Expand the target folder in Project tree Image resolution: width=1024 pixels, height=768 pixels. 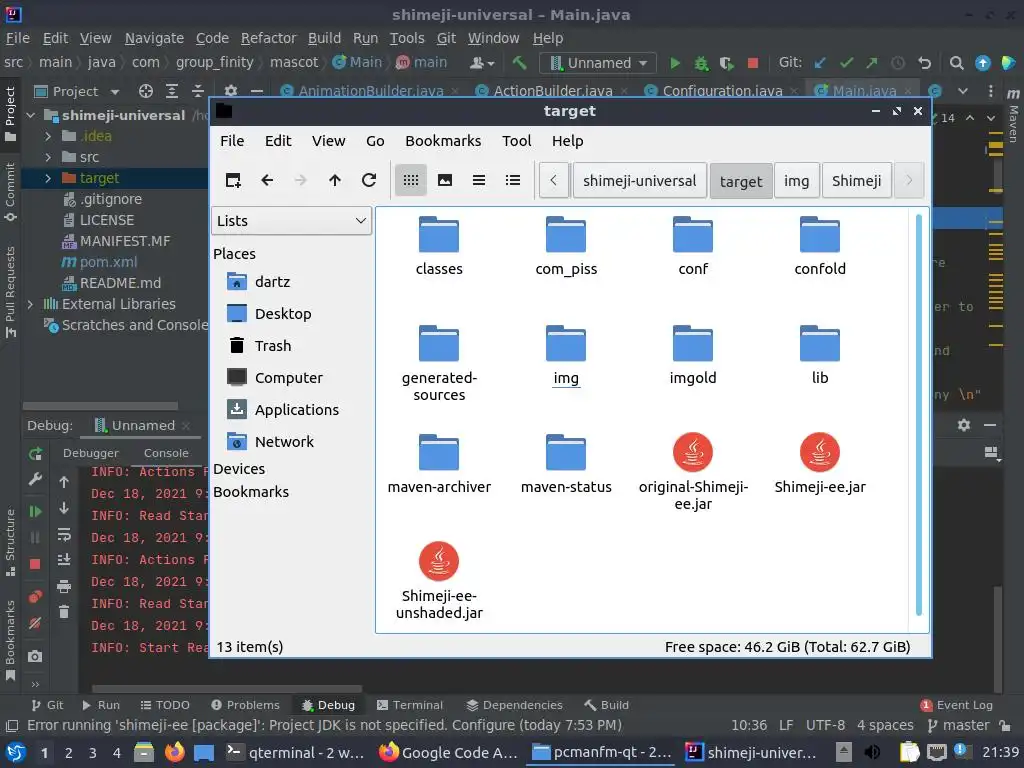pos(48,178)
